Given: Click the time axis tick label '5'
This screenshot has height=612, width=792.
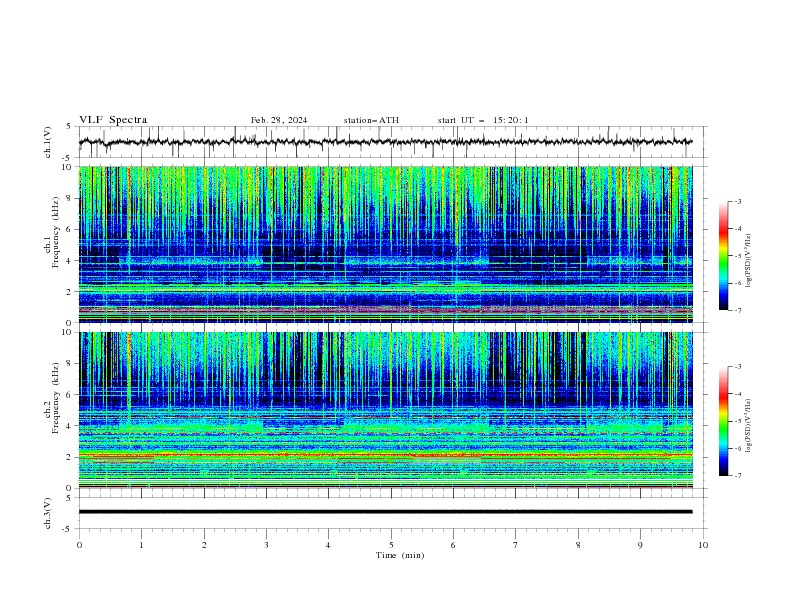Looking at the screenshot, I should point(391,545).
